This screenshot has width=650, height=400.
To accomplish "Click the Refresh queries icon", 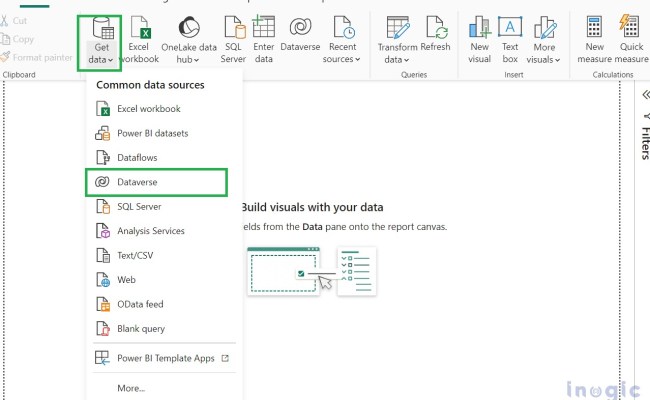I will coord(435,34).
